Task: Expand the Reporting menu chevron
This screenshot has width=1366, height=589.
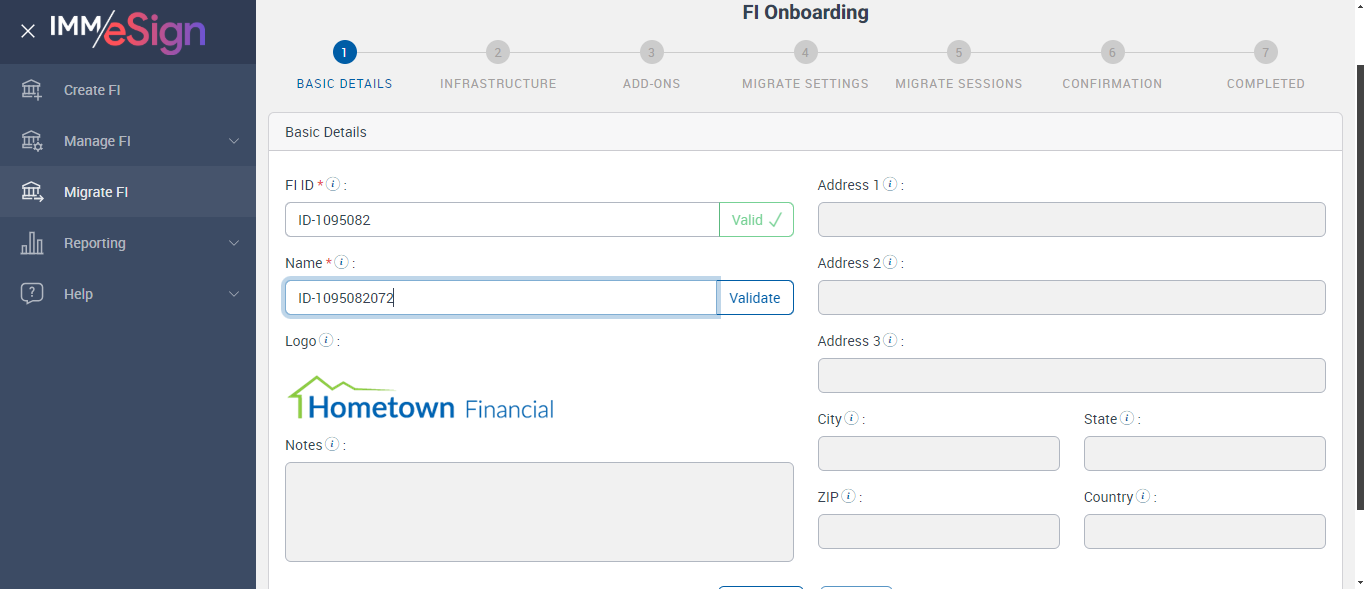Action: 234,243
